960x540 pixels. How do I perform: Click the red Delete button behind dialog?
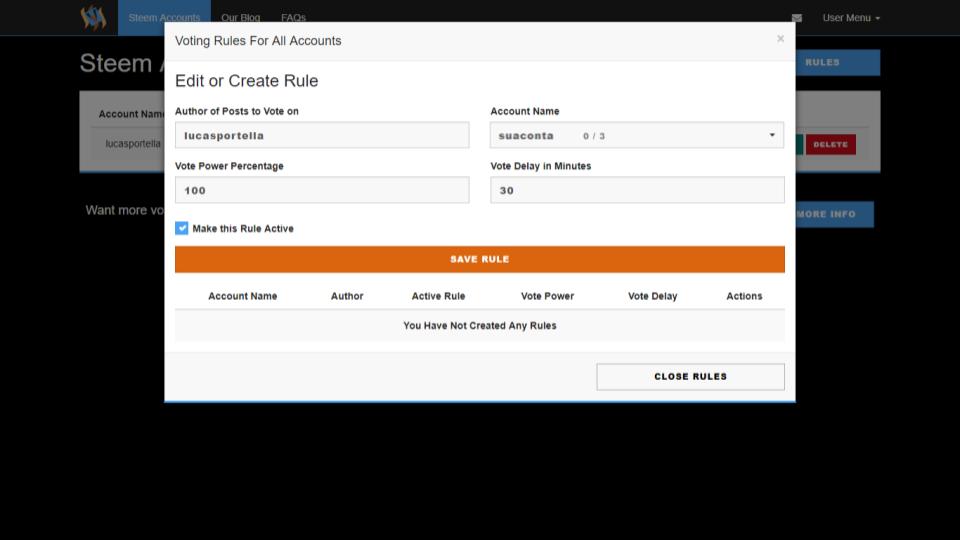[x=831, y=144]
